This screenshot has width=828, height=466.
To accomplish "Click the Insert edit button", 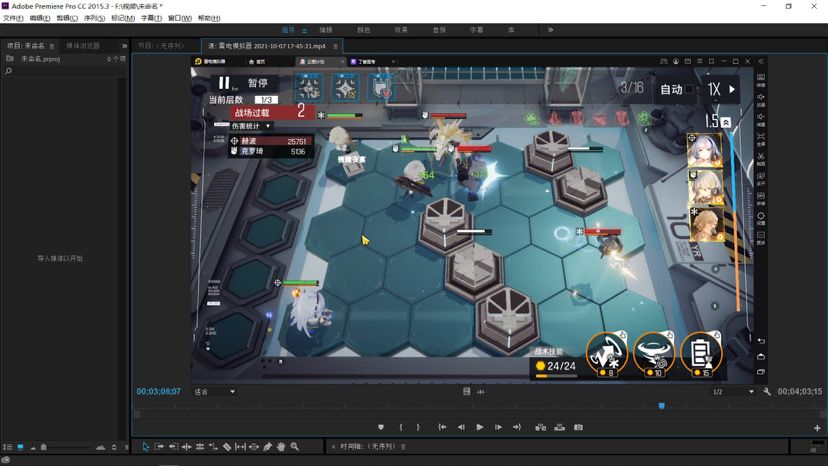I will 541,427.
